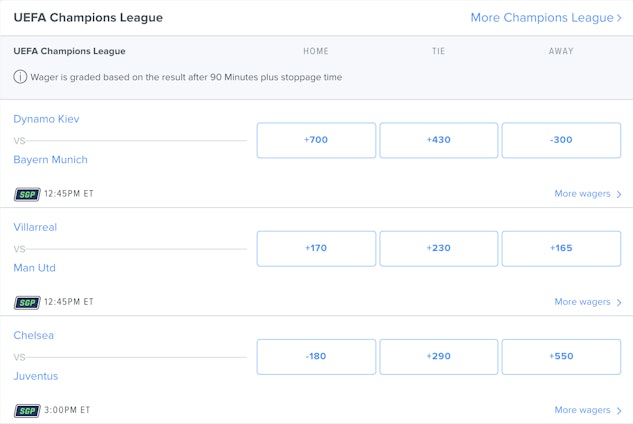This screenshot has height=424, width=633.
Task: Select the +430 tie odds
Action: pyautogui.click(x=439, y=140)
